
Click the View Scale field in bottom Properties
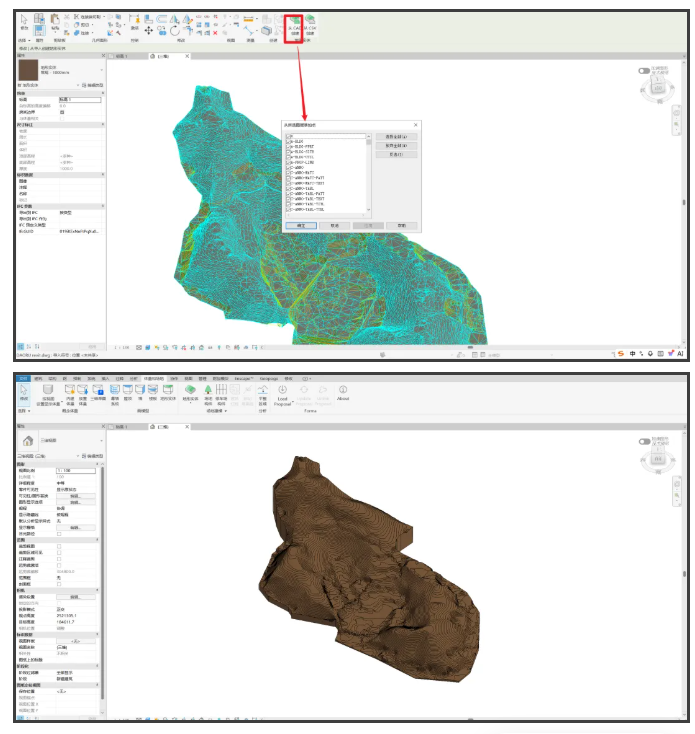[x=76, y=470]
